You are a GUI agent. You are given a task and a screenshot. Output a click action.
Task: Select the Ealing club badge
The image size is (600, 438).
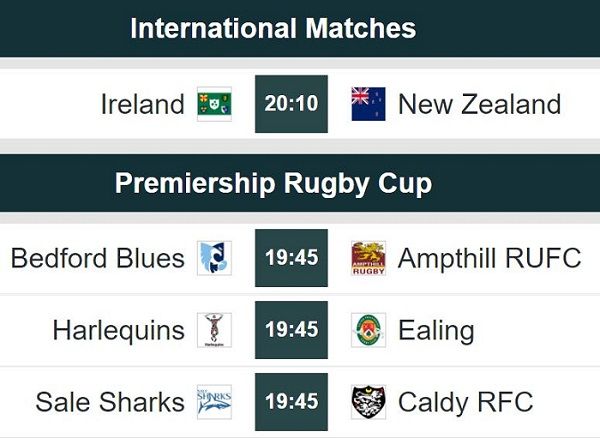(368, 330)
